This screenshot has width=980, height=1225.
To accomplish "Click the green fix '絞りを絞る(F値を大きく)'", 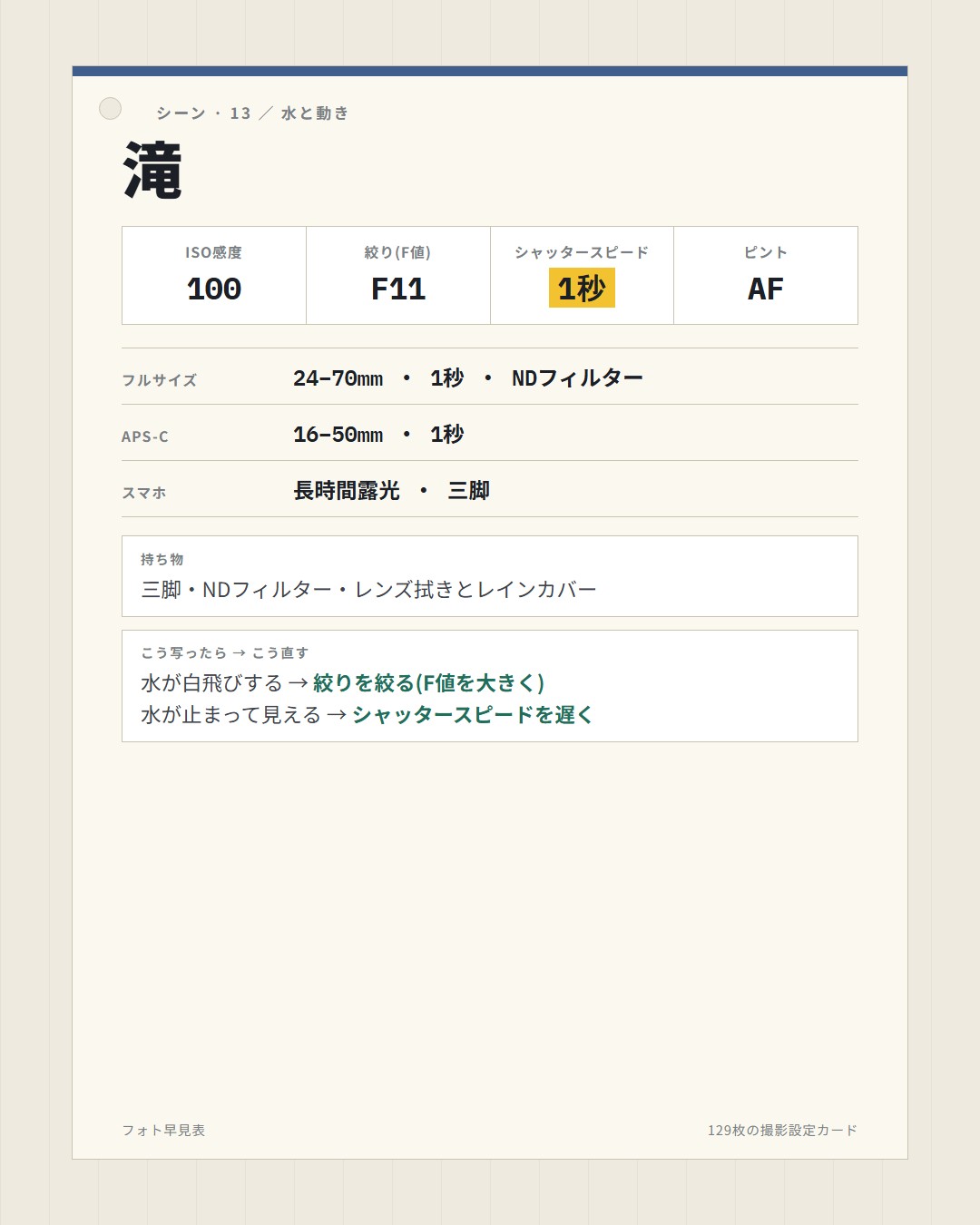I will (428, 682).
